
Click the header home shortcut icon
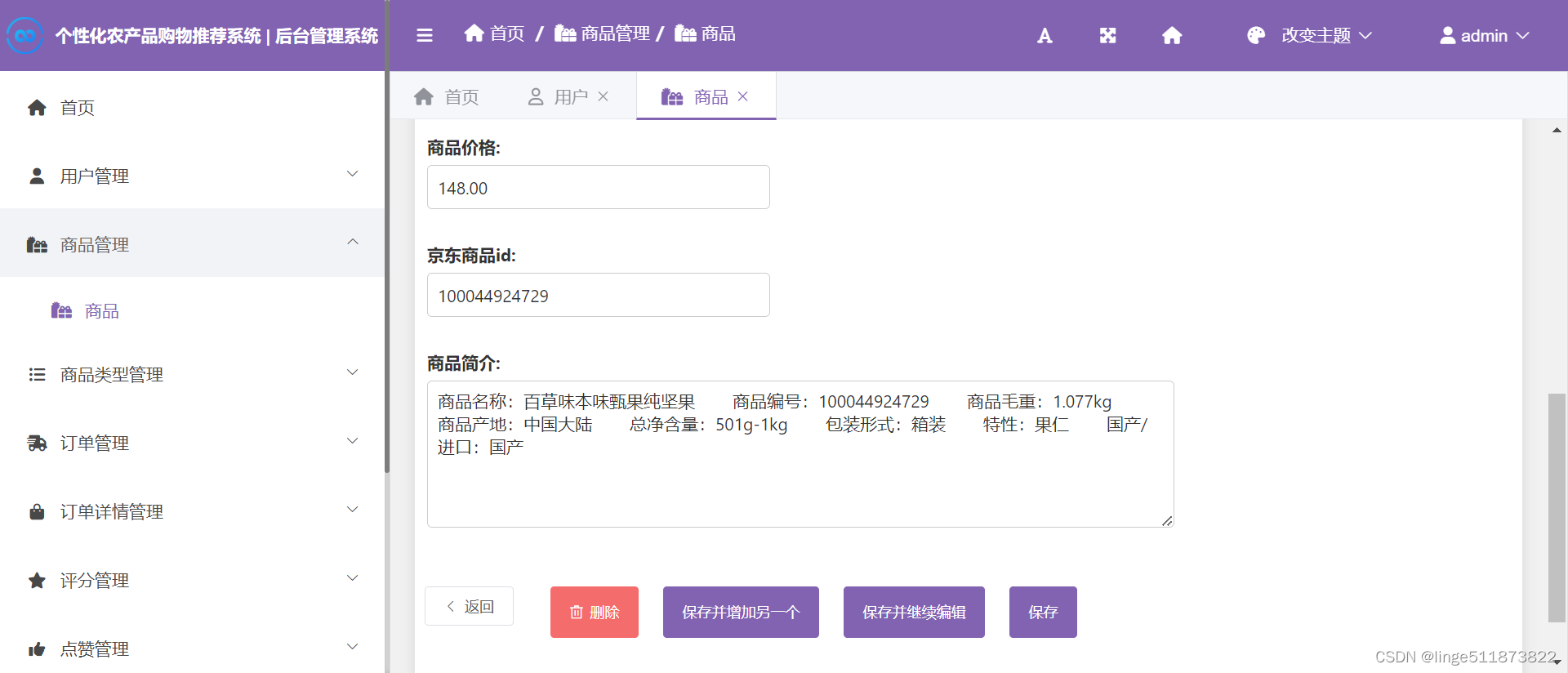pos(1172,35)
